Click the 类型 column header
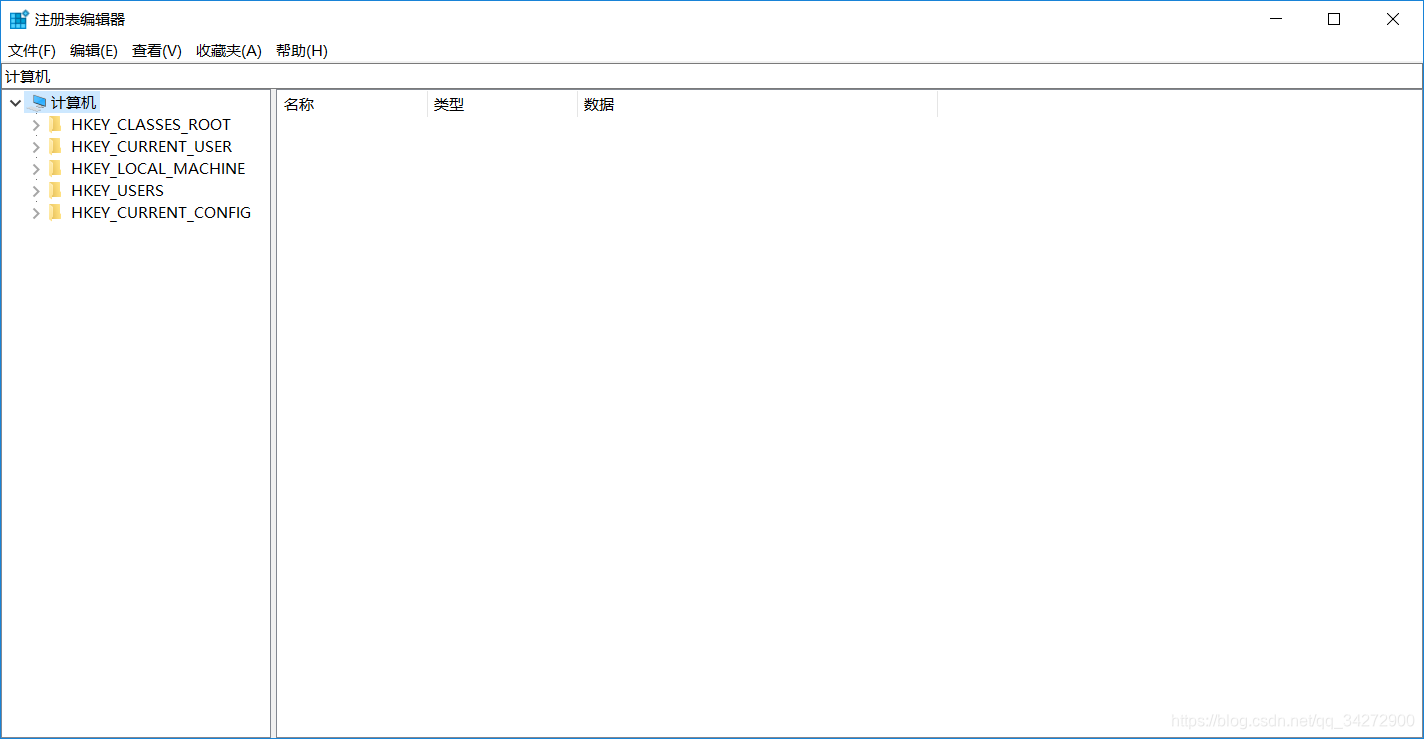Viewport: 1424px width, 739px height. click(502, 105)
